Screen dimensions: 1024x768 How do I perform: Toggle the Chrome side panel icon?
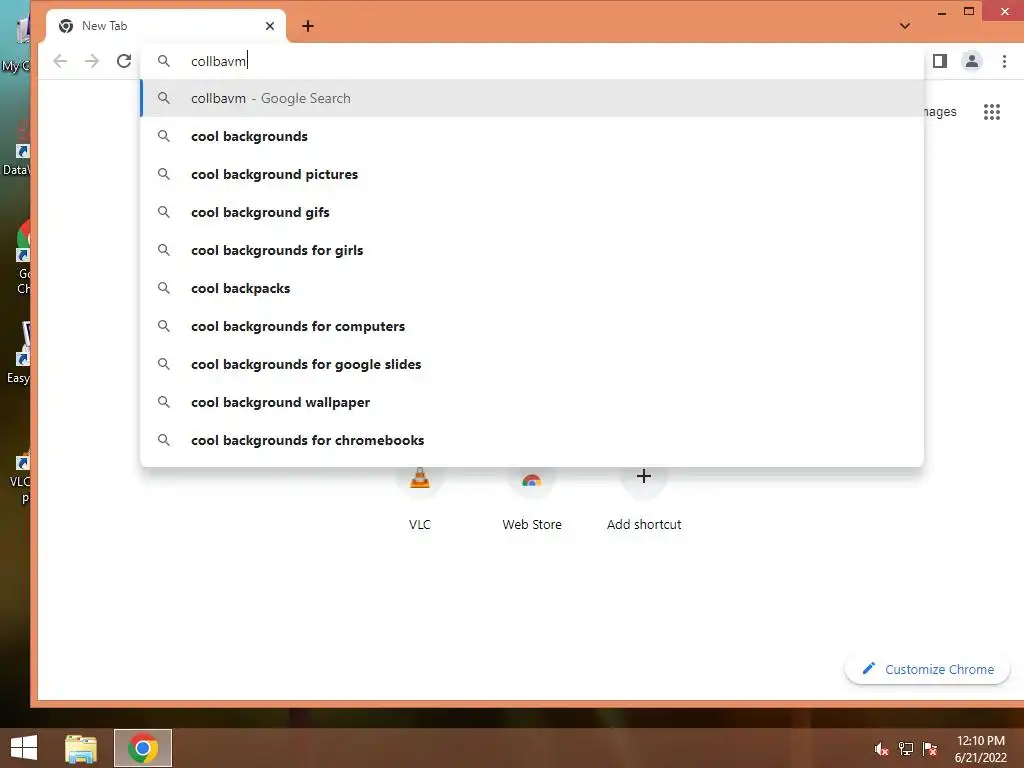[940, 61]
